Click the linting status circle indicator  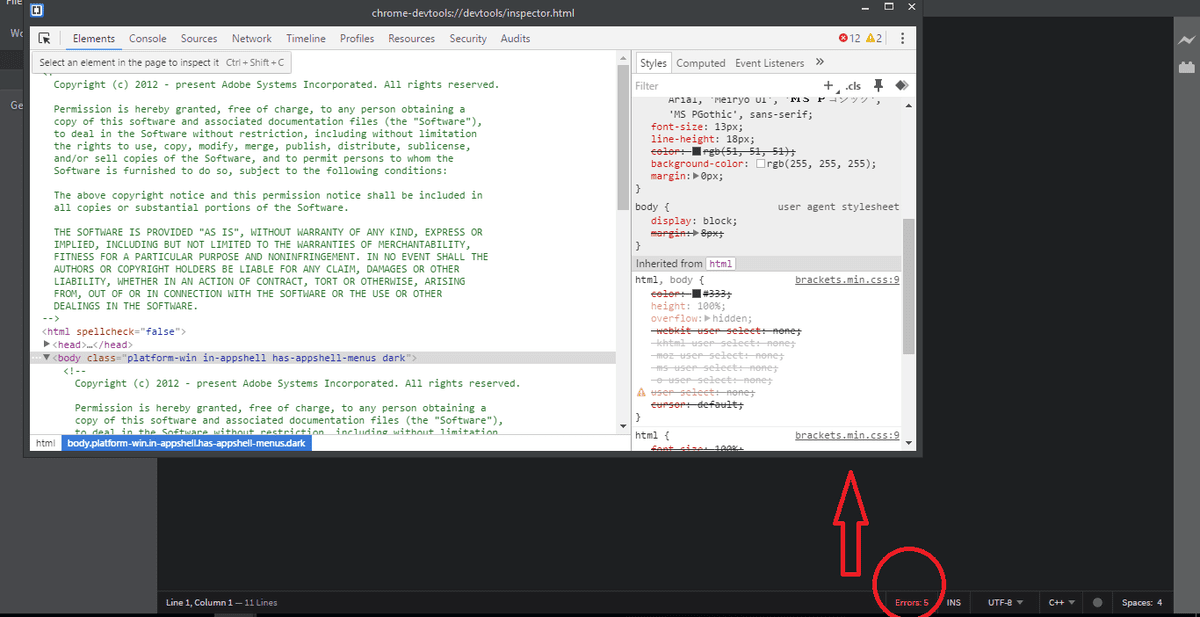click(x=1097, y=603)
